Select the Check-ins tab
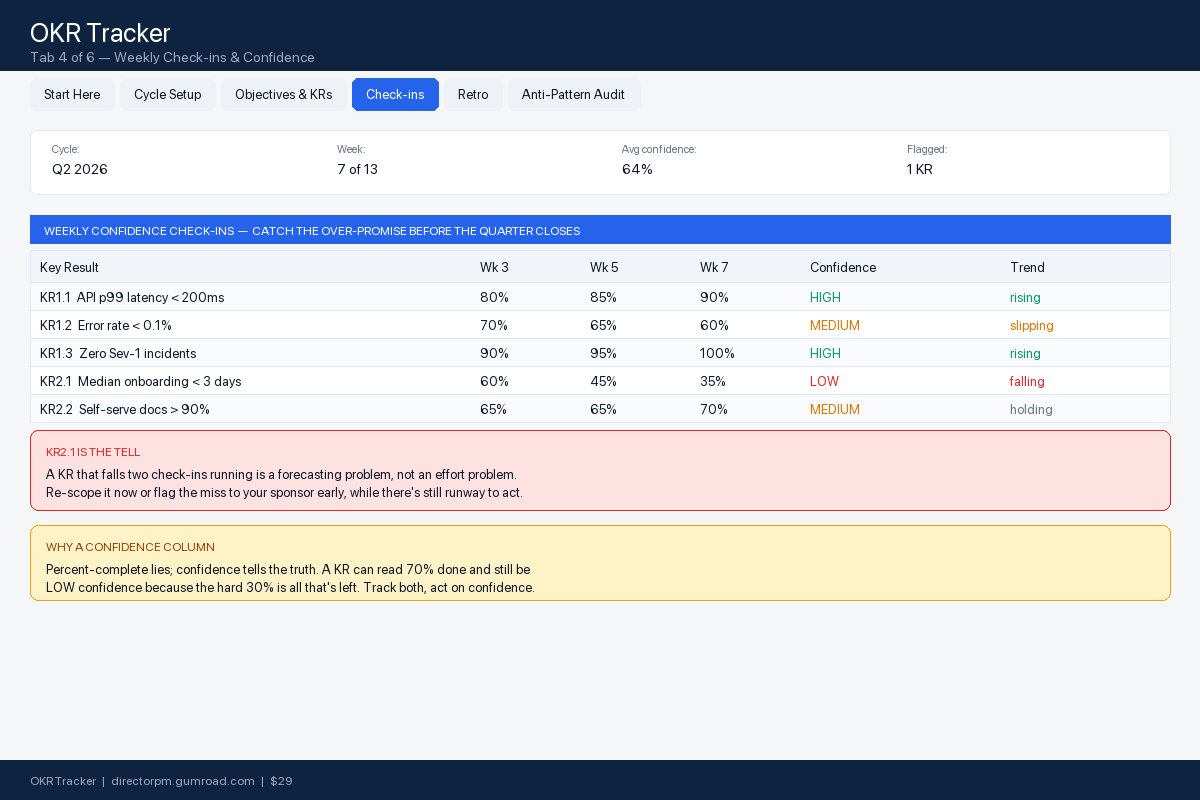The height and width of the screenshot is (800, 1200). pyautogui.click(x=395, y=94)
